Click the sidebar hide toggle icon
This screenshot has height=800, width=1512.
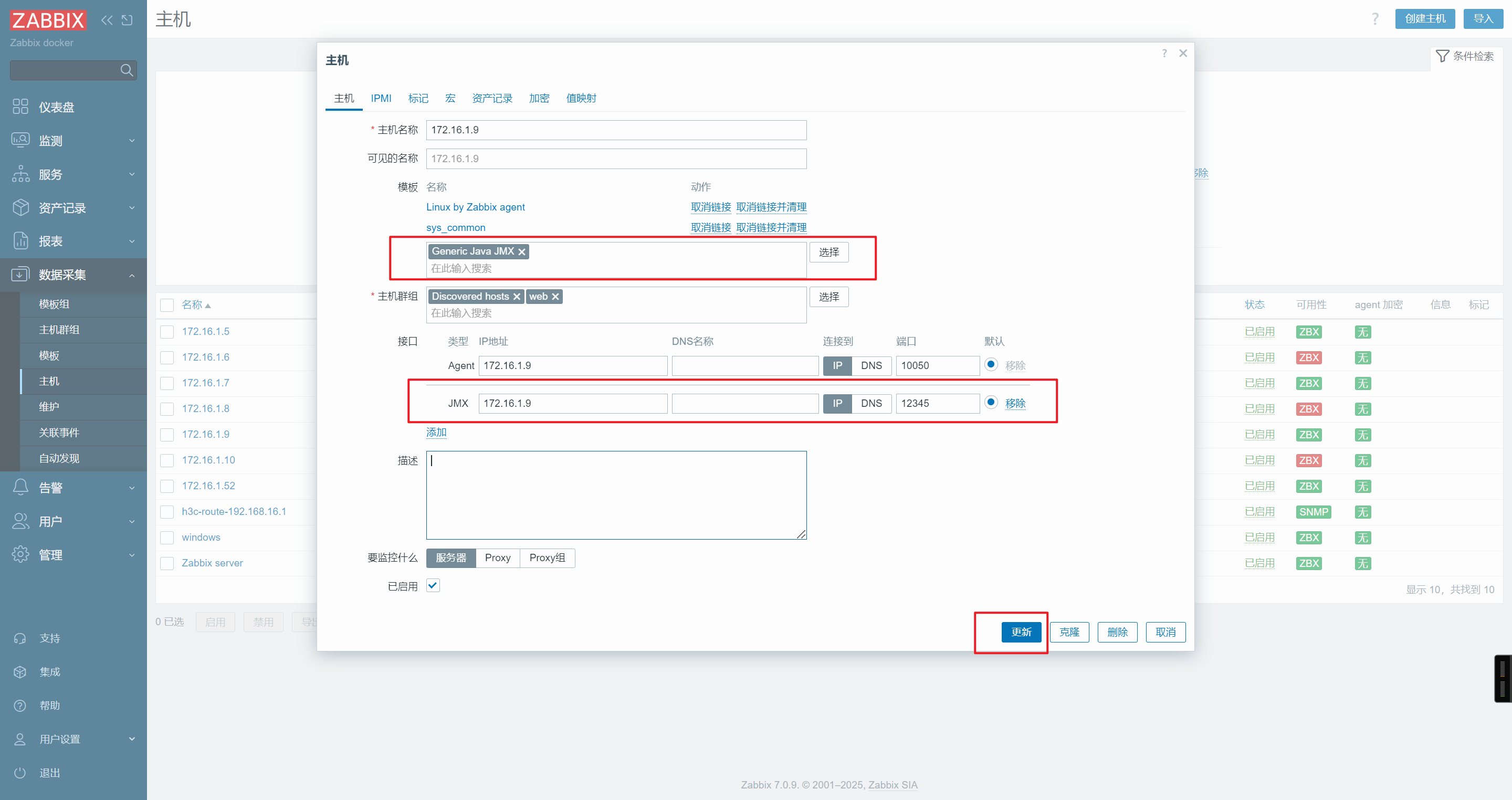[x=127, y=20]
